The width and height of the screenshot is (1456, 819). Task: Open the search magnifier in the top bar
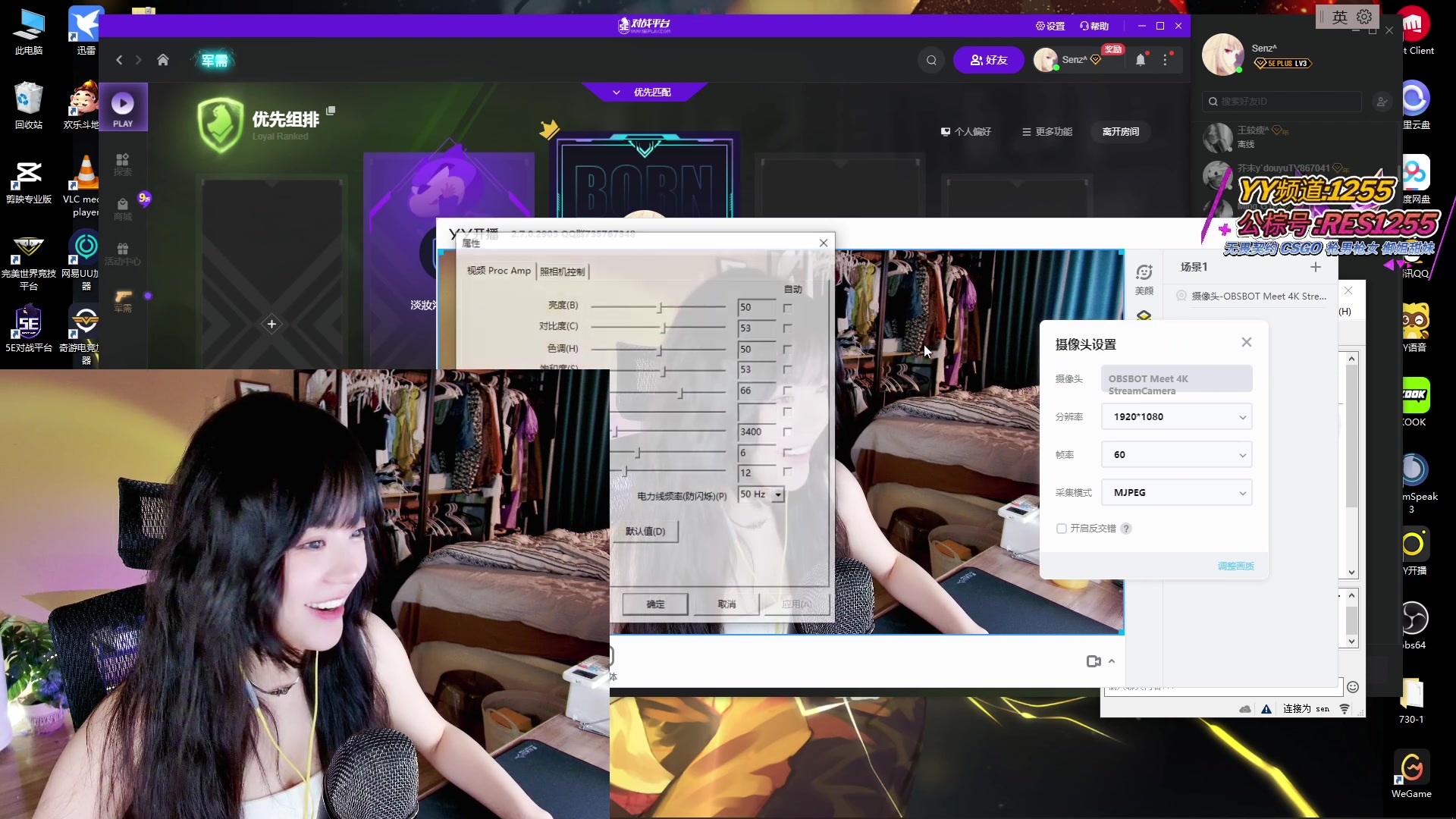coord(931,60)
